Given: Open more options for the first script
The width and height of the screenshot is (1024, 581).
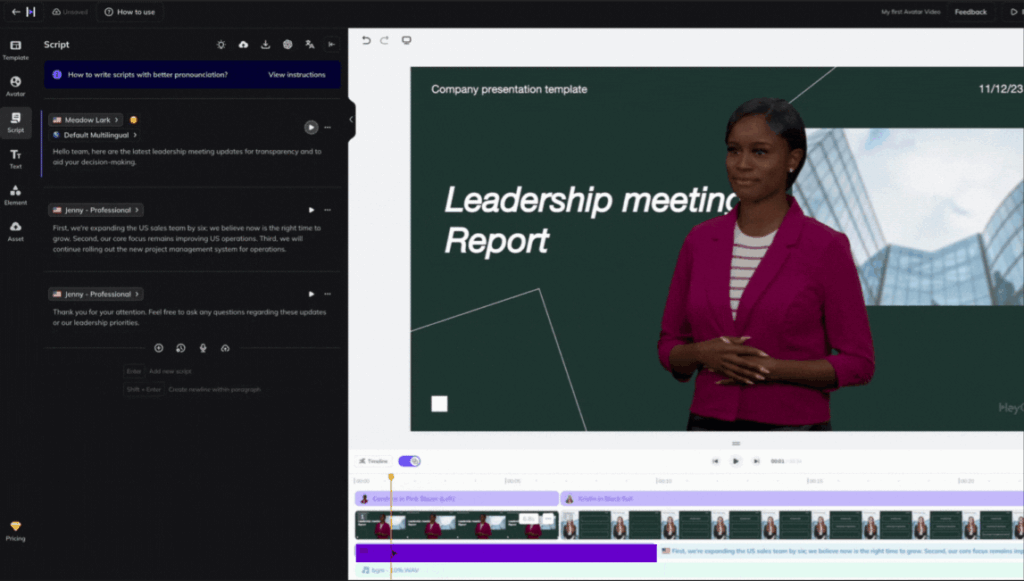Looking at the screenshot, I should pyautogui.click(x=327, y=127).
